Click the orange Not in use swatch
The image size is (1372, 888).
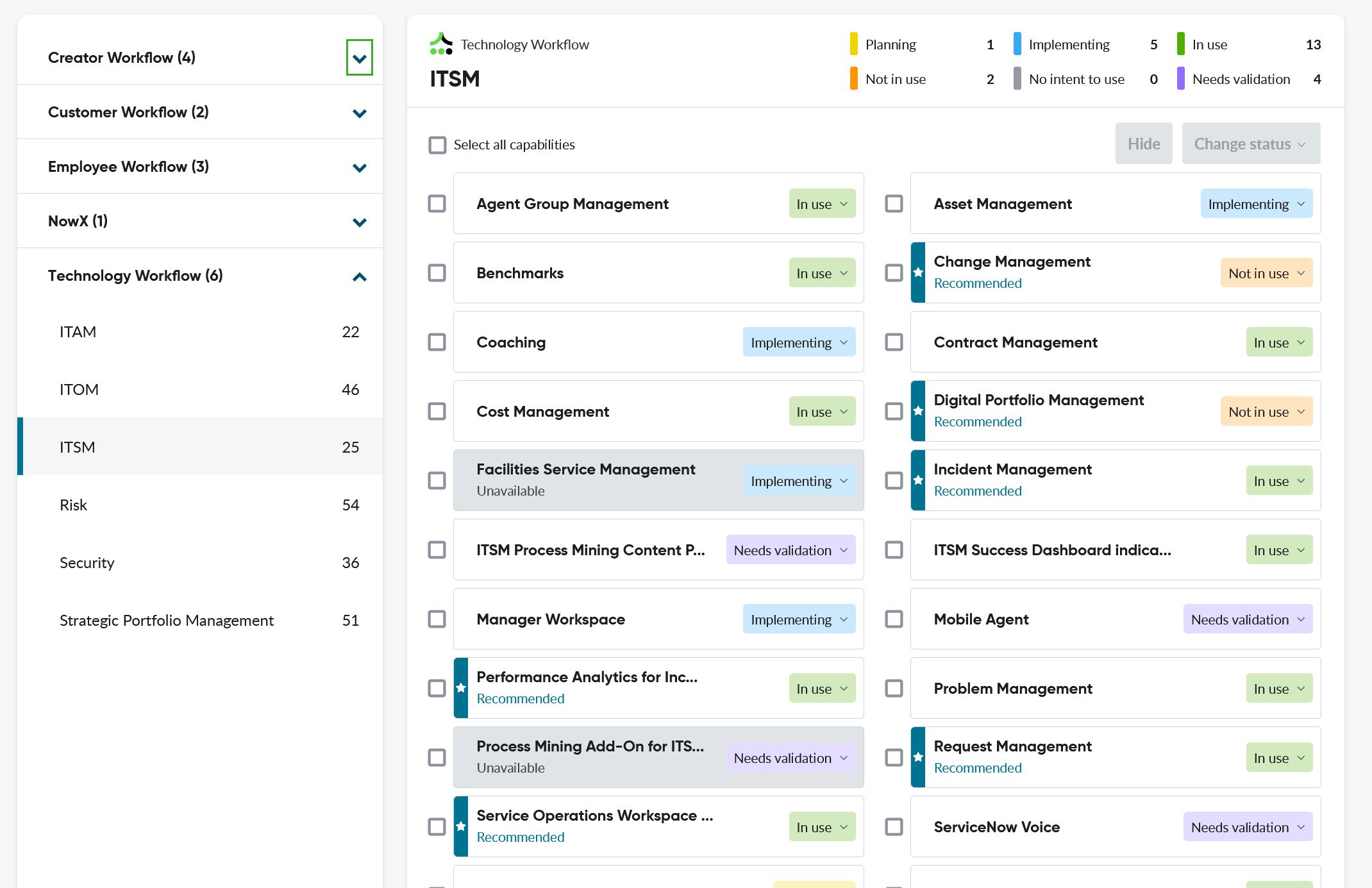854,78
